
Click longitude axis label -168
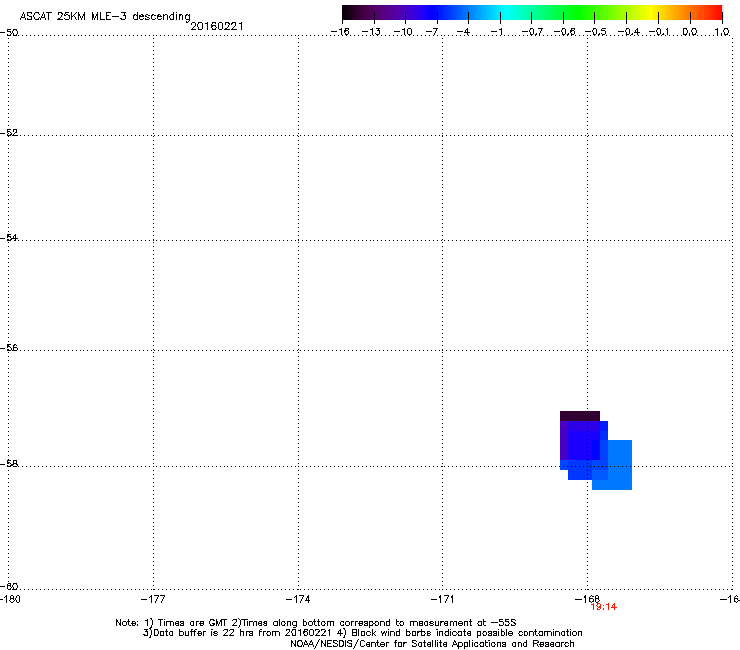point(587,599)
